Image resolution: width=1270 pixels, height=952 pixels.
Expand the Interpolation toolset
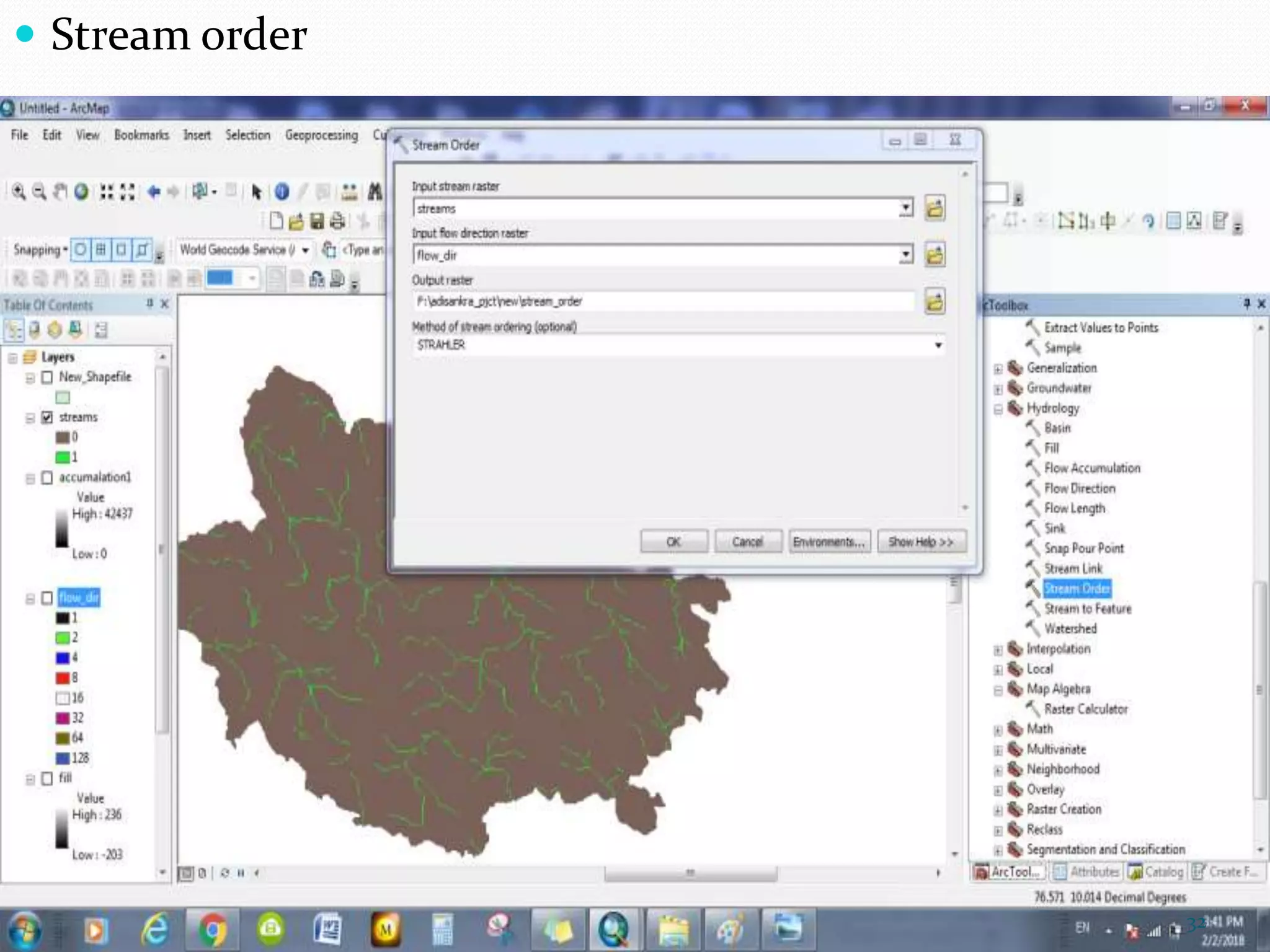(998, 650)
